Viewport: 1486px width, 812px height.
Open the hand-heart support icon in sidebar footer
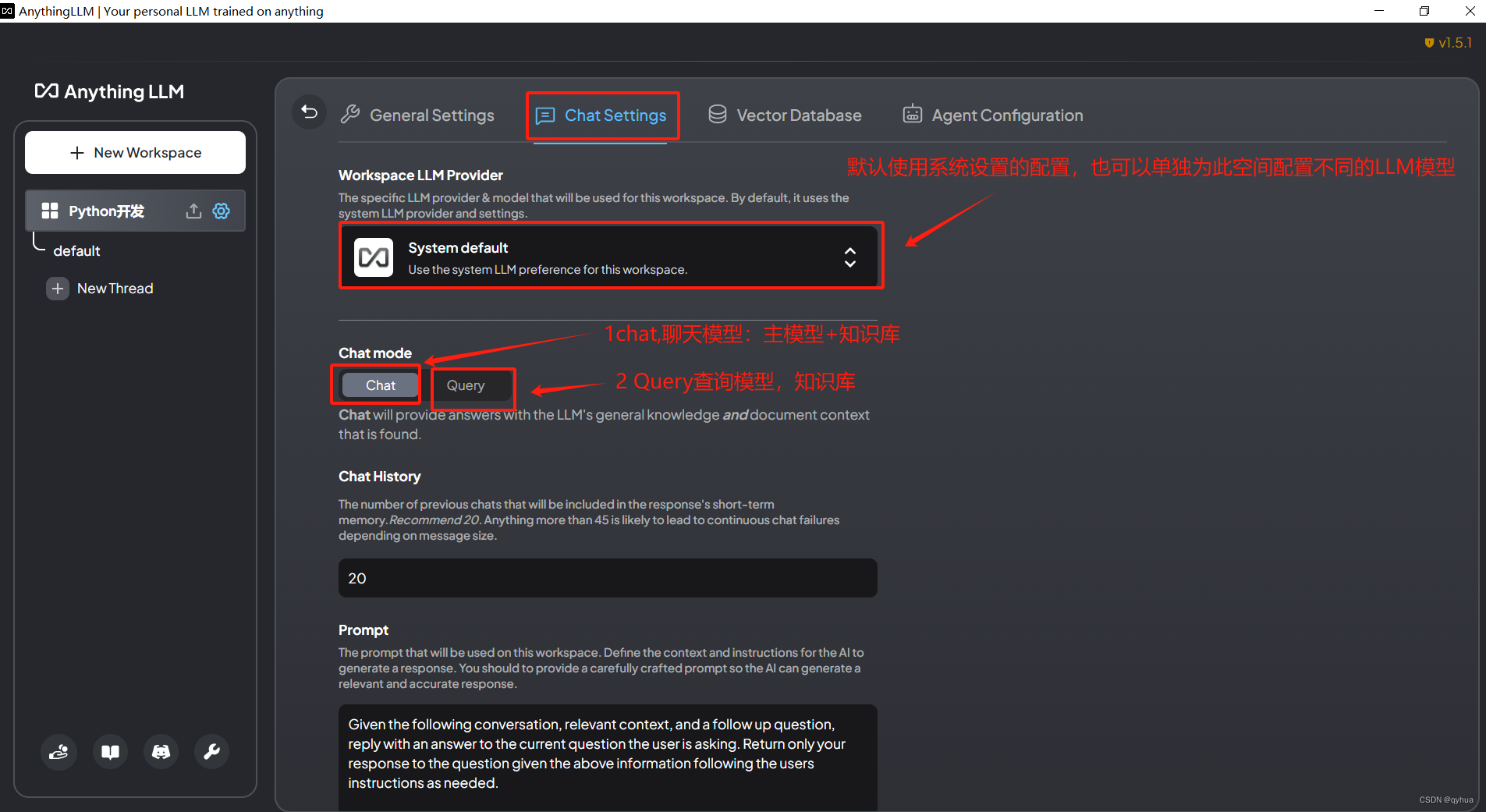pyautogui.click(x=59, y=752)
